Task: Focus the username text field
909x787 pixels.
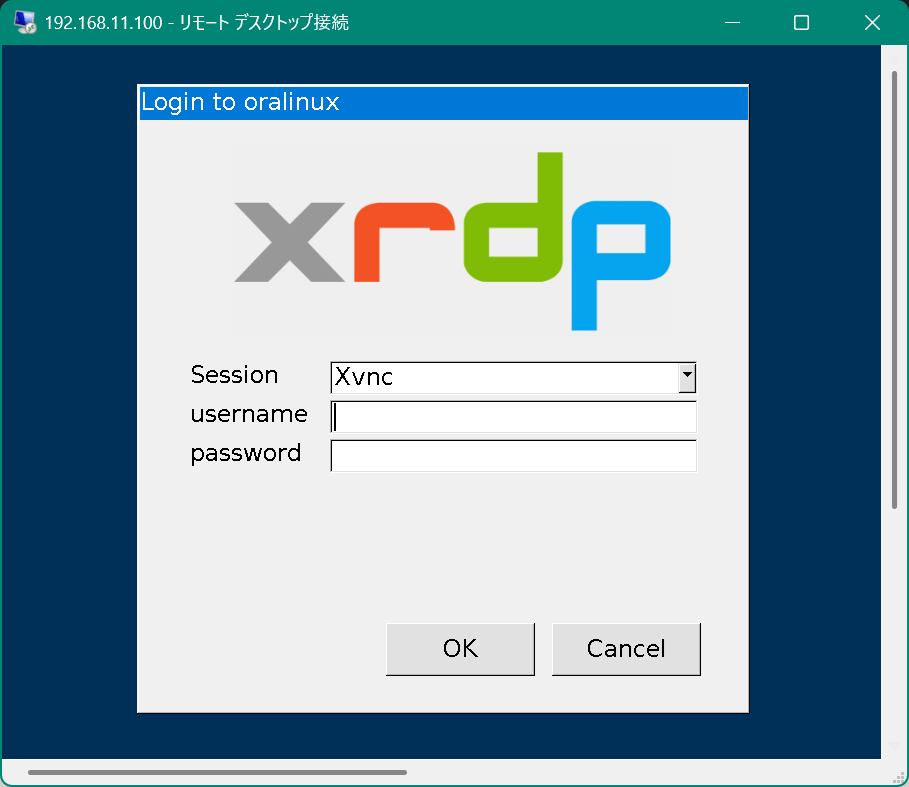Action: coord(513,416)
